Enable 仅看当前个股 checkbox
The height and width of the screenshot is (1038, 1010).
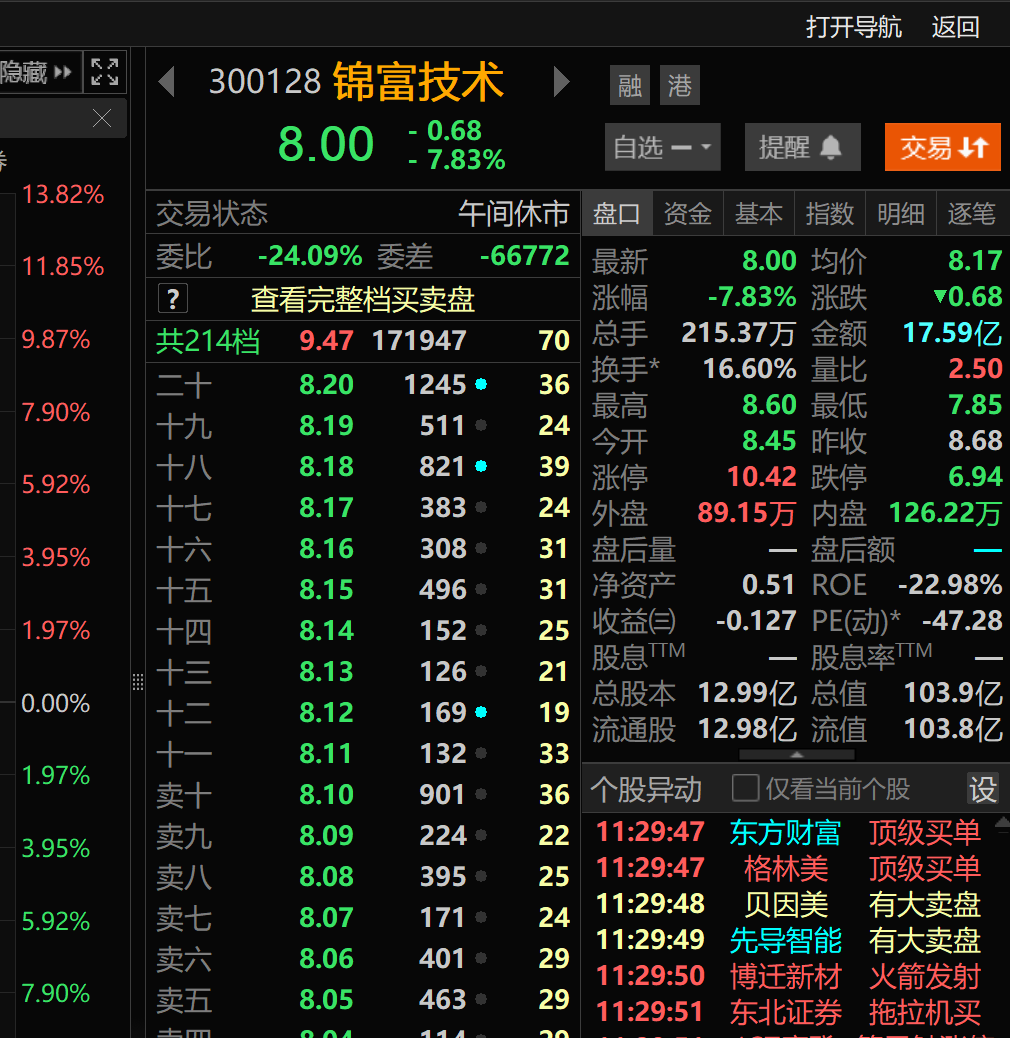click(745, 788)
